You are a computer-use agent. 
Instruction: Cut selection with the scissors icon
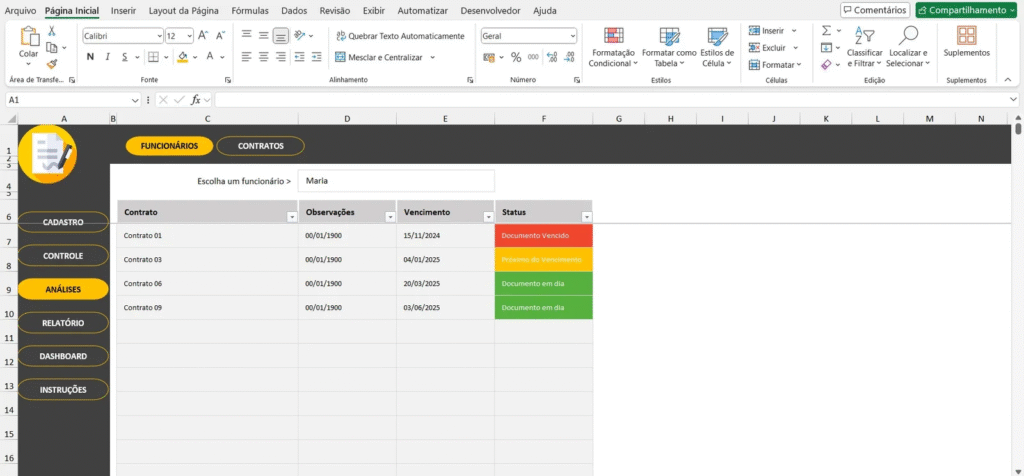click(51, 34)
